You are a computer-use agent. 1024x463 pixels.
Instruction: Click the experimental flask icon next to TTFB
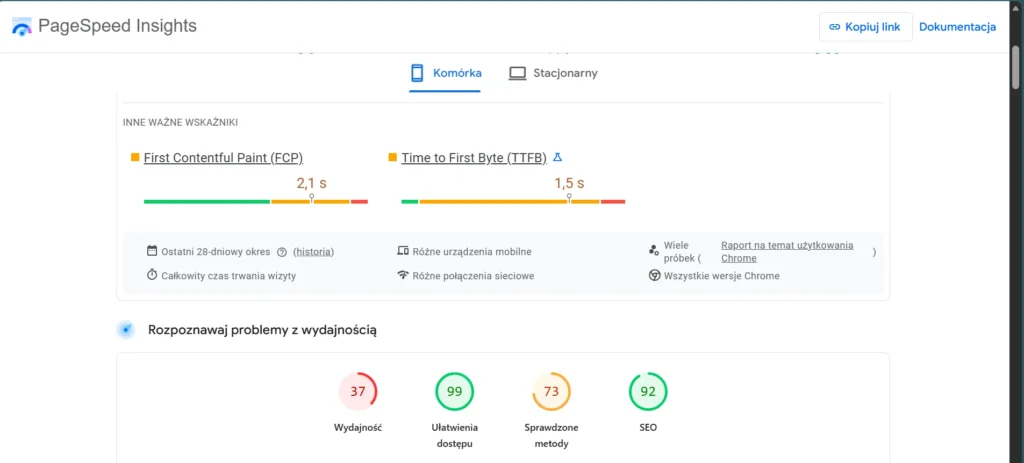click(557, 157)
